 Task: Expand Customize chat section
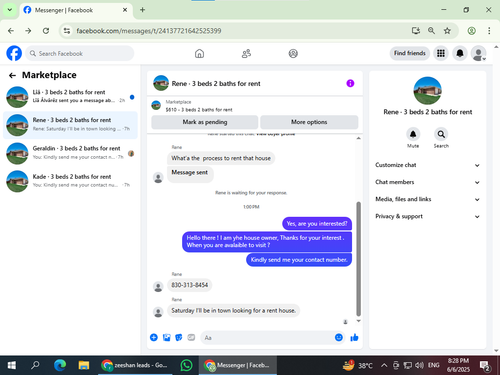pos(428,165)
